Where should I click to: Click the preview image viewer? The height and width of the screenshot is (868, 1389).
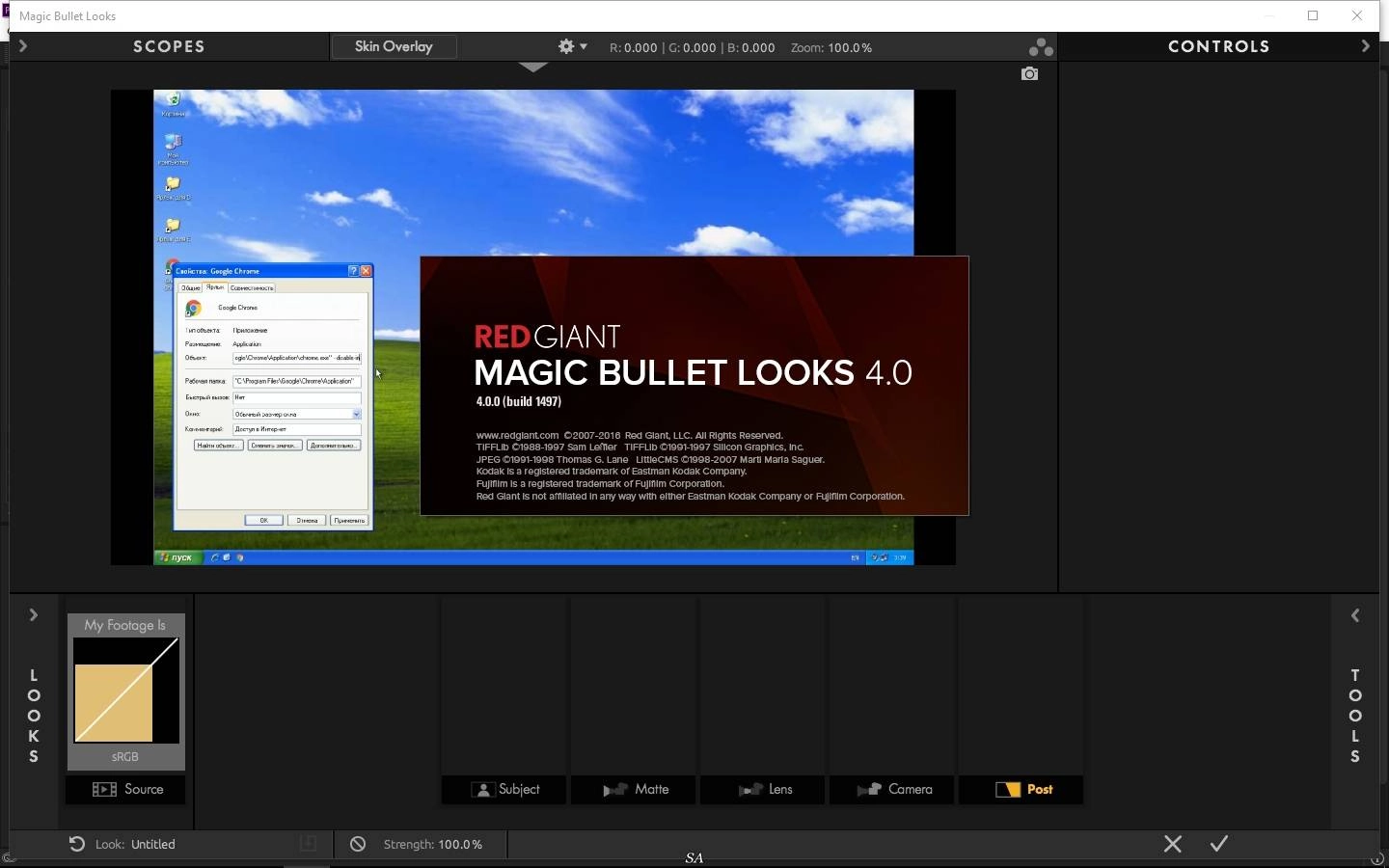tap(533, 327)
